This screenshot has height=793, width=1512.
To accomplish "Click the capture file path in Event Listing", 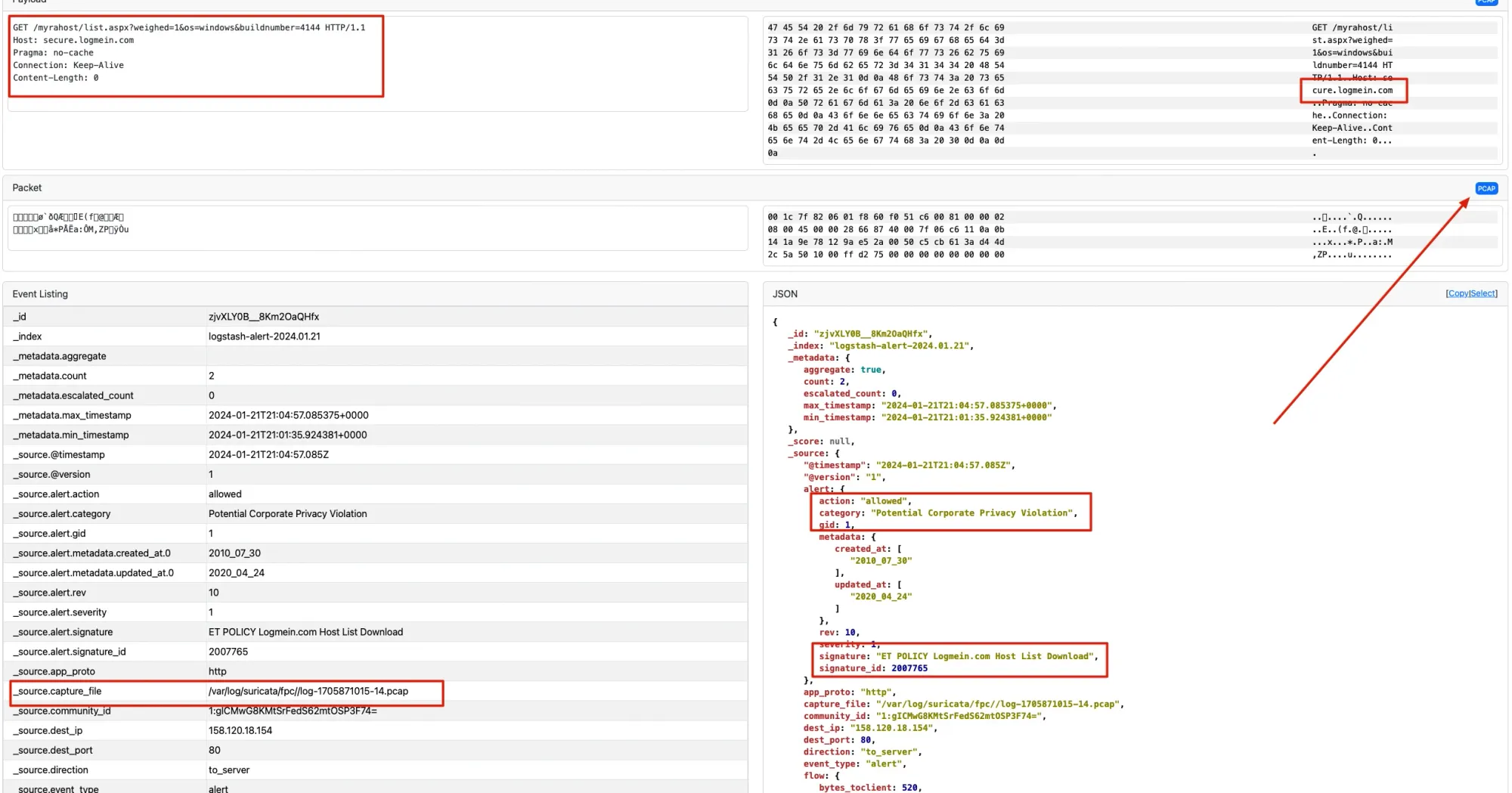I will (x=308, y=691).
